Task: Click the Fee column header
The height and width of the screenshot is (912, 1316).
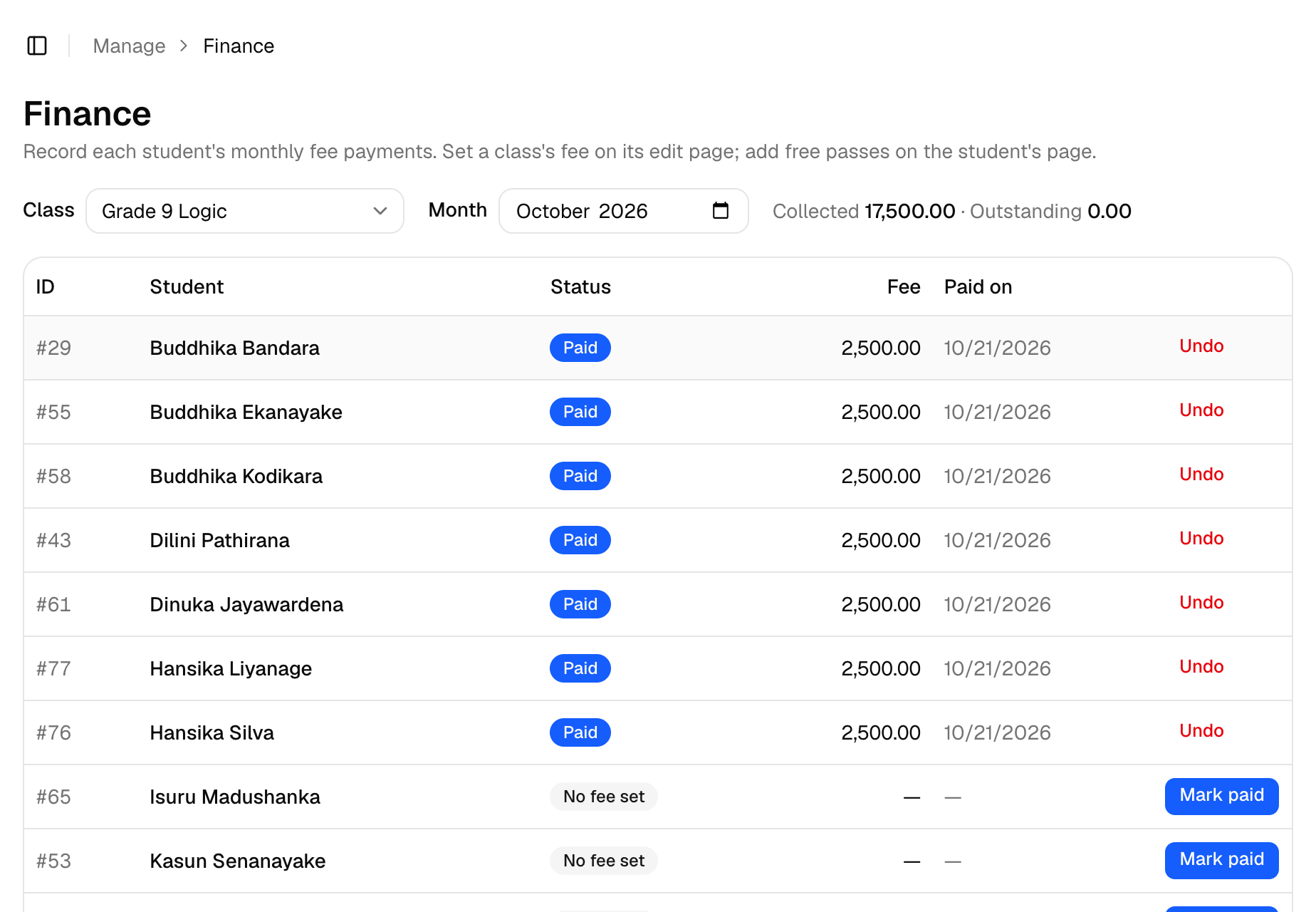Action: (x=904, y=286)
